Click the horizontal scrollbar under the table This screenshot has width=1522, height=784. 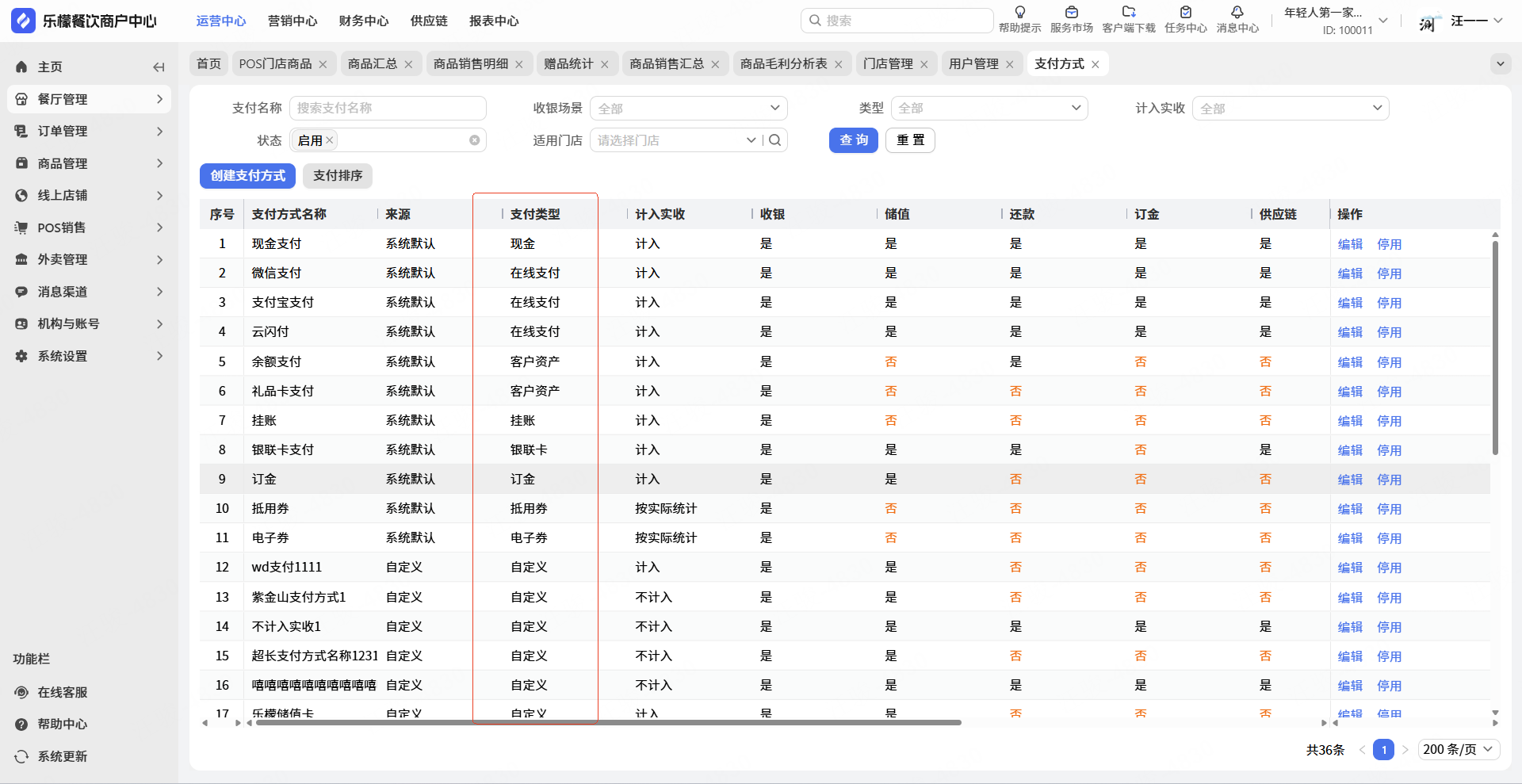tap(608, 722)
